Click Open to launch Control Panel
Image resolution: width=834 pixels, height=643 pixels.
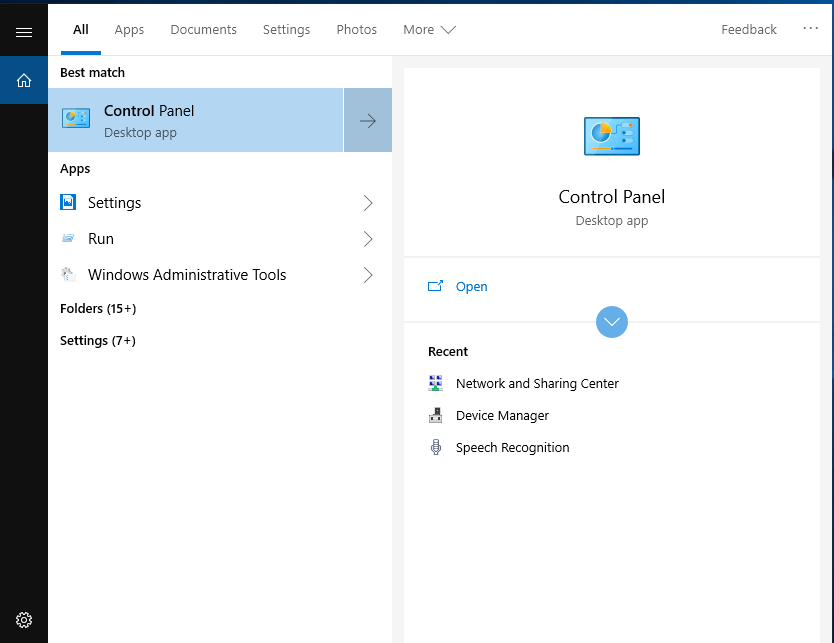(x=471, y=287)
